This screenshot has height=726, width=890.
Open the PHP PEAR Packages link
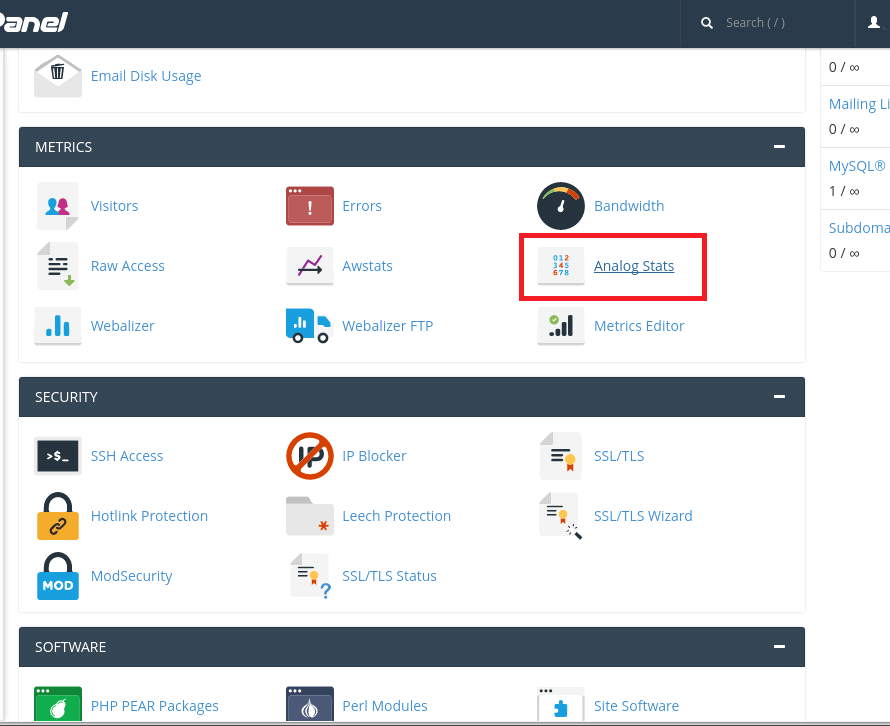click(x=154, y=706)
